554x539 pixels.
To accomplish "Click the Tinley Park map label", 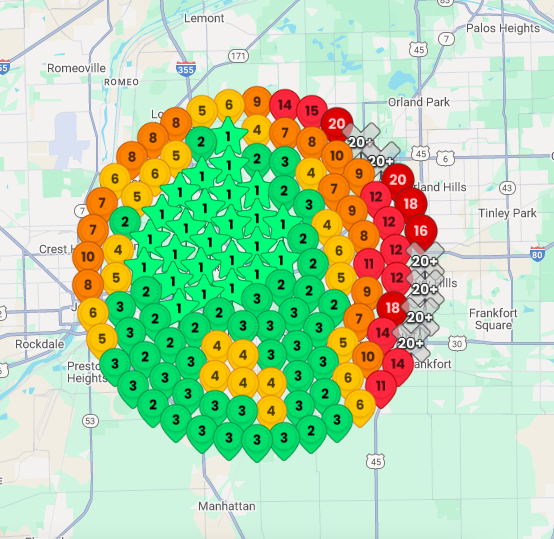I will pos(507,213).
